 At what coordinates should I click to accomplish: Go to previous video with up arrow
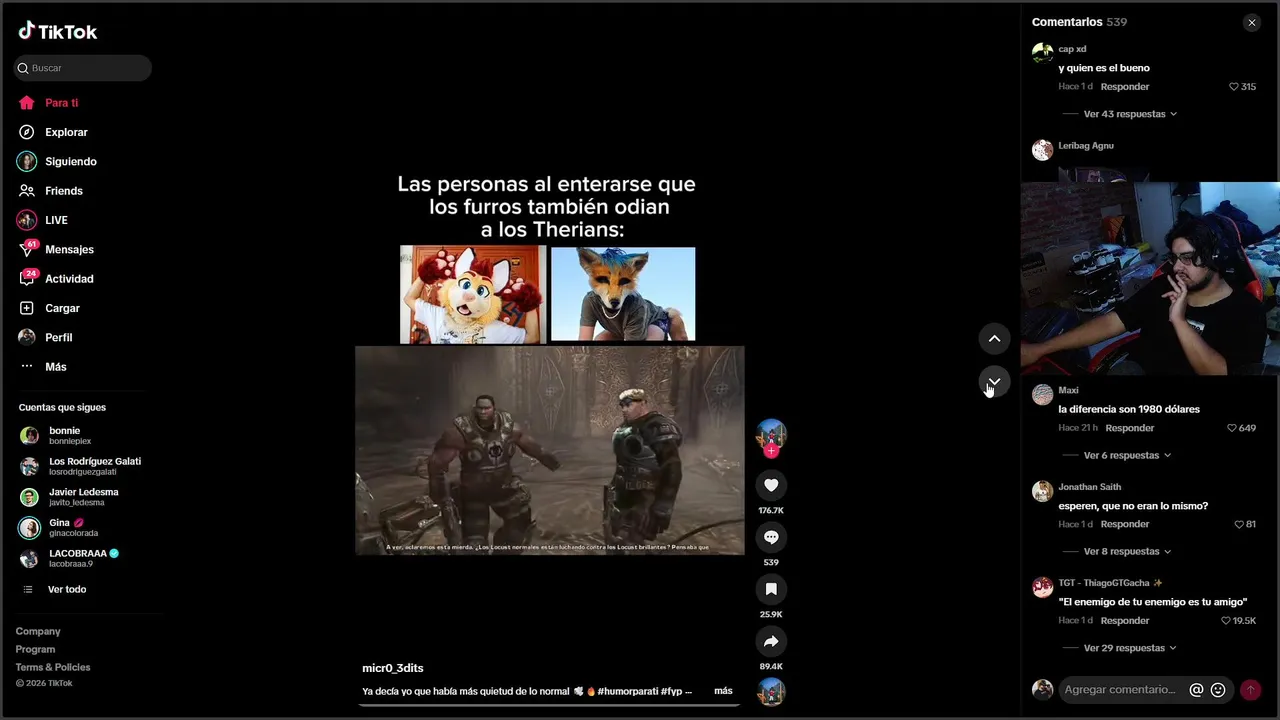point(994,338)
